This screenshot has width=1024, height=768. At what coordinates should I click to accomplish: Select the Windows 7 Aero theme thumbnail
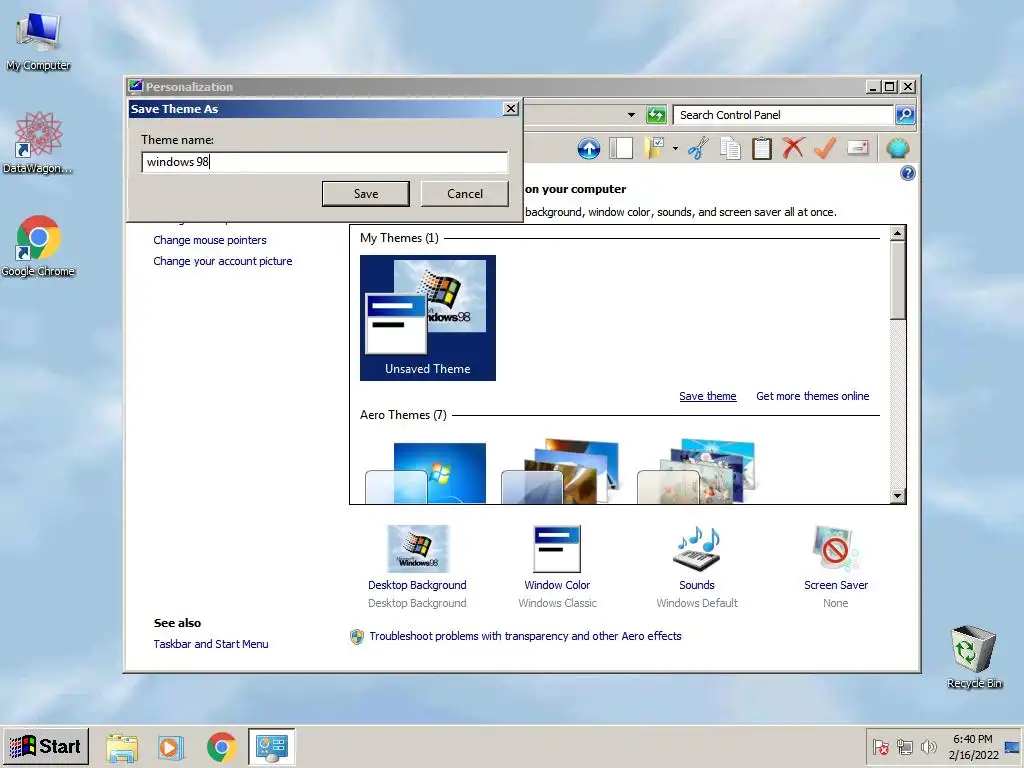pos(426,472)
